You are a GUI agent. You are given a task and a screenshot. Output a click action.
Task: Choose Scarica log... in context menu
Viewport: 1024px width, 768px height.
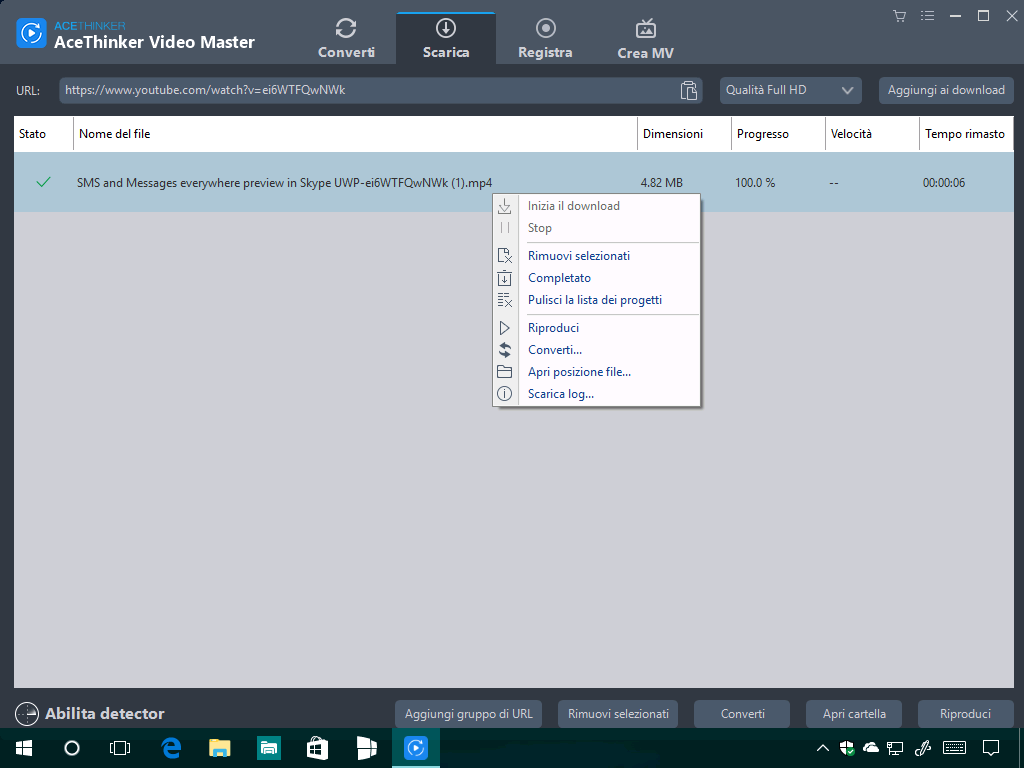click(596, 394)
